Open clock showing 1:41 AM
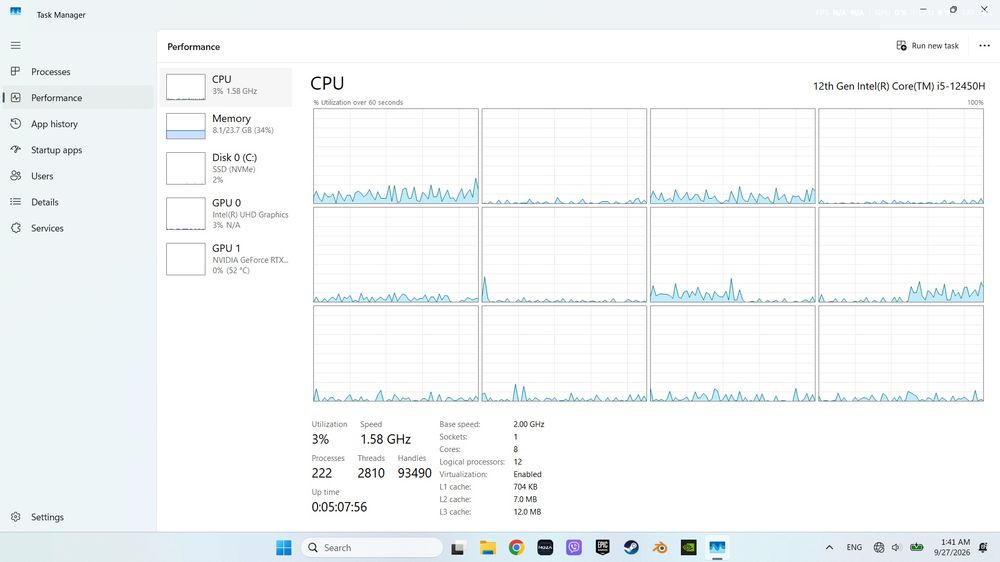This screenshot has width=1000, height=562. (x=952, y=547)
